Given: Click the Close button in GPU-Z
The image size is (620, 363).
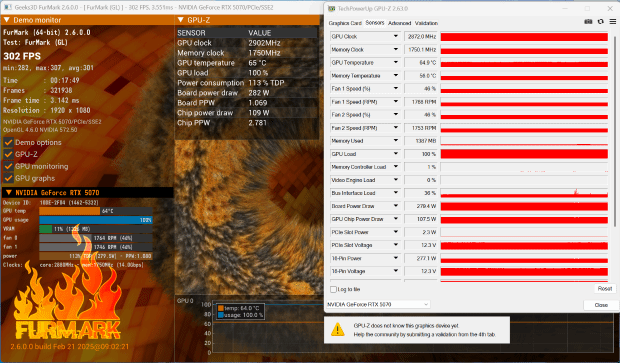Looking at the screenshot, I should click(x=601, y=305).
